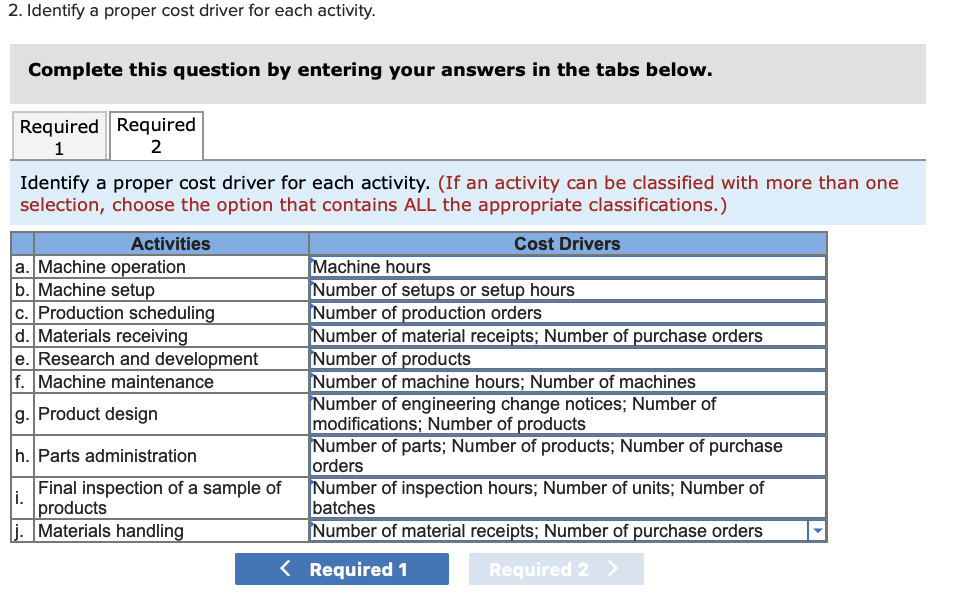Open the Machine maintenance cost driver selector
This screenshot has width=970, height=598.
(x=567, y=382)
